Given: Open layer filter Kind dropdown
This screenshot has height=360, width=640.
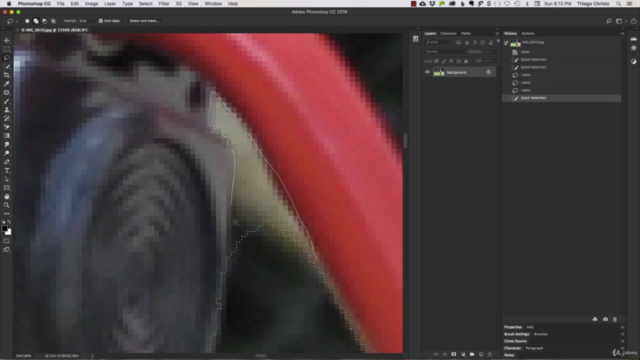Looking at the screenshot, I should (x=439, y=42).
